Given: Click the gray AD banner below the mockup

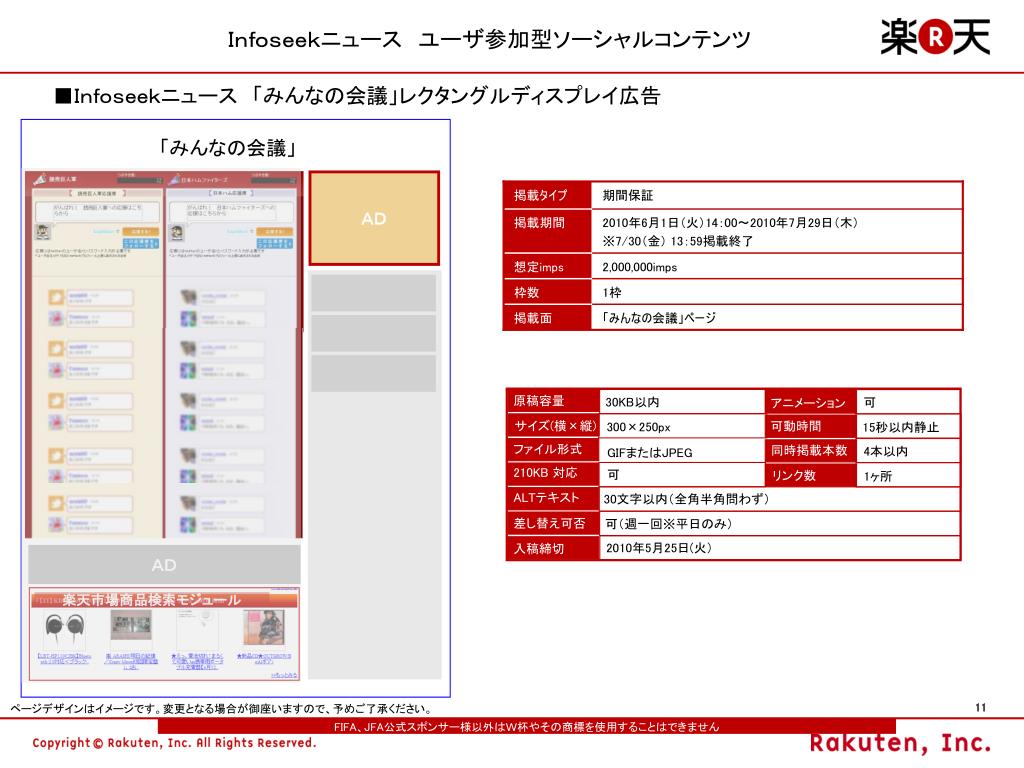Looking at the screenshot, I should tap(164, 564).
